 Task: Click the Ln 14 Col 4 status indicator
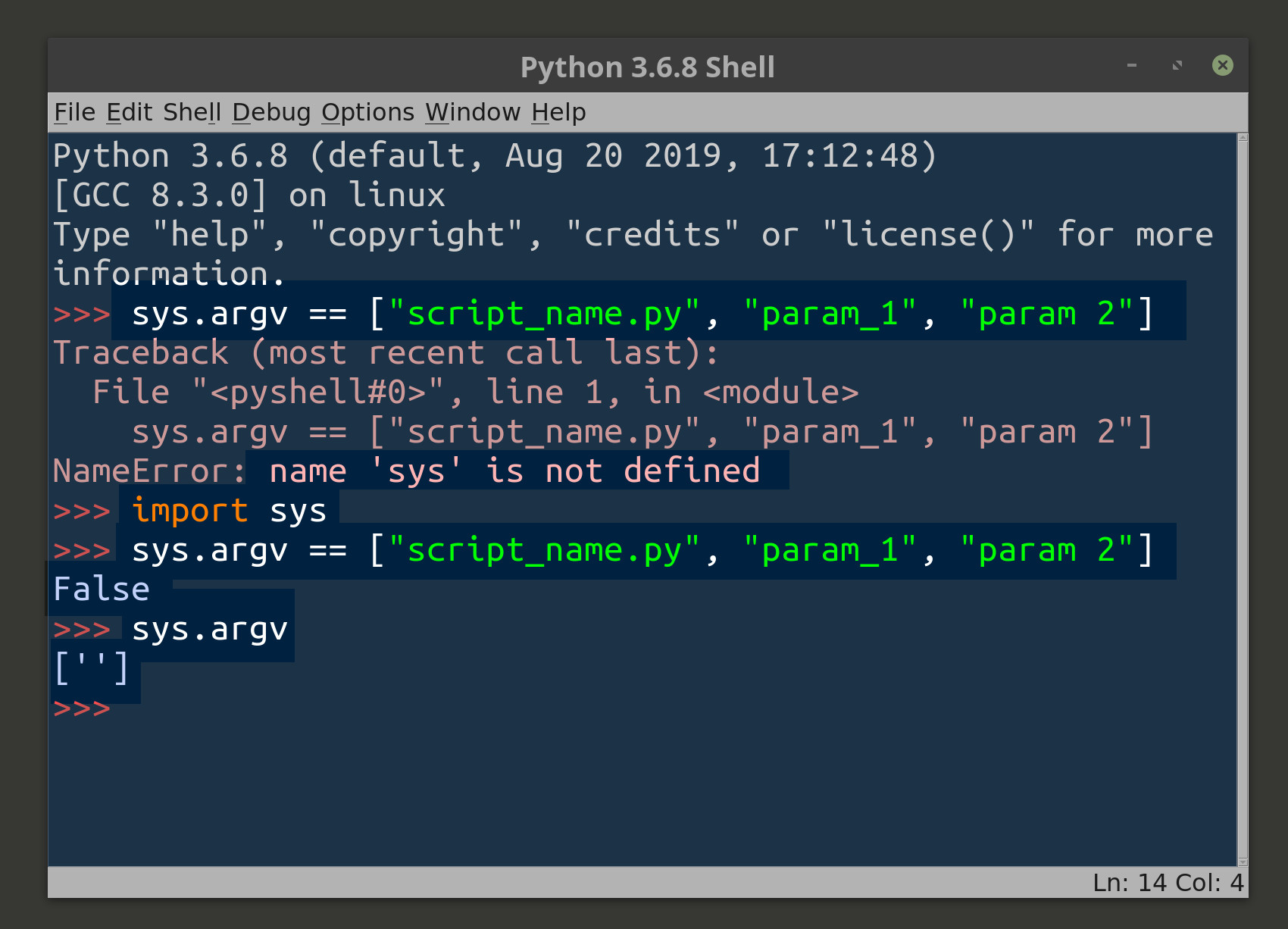pyautogui.click(x=1167, y=882)
